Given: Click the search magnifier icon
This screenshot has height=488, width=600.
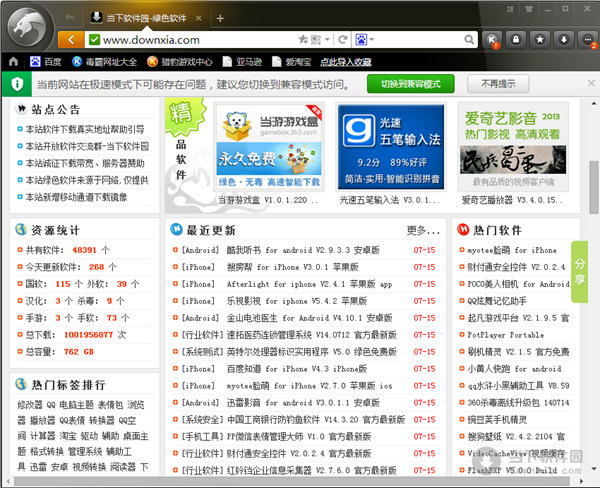Looking at the screenshot, I should [x=469, y=39].
